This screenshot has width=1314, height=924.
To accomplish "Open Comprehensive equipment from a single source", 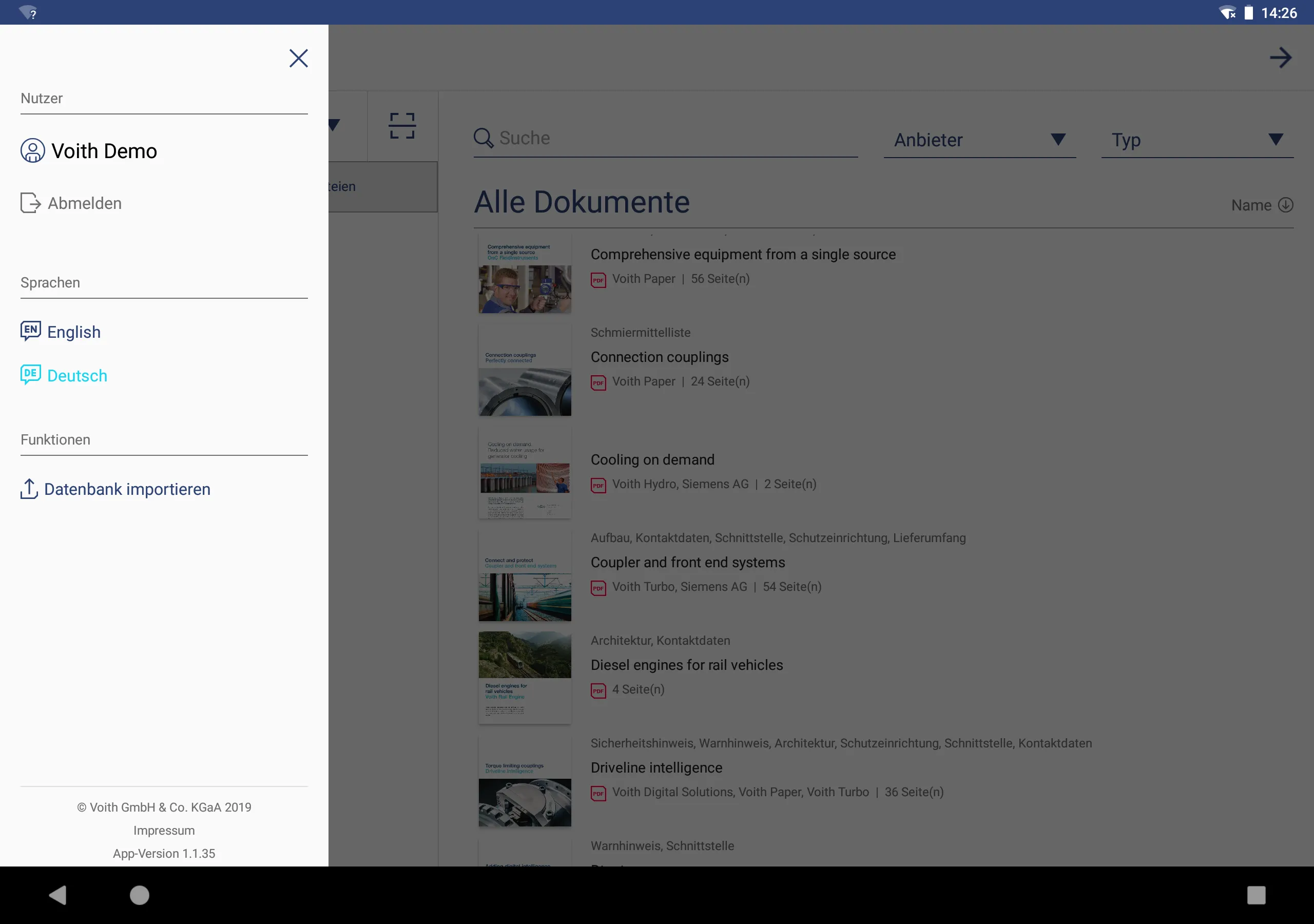I will 743,253.
